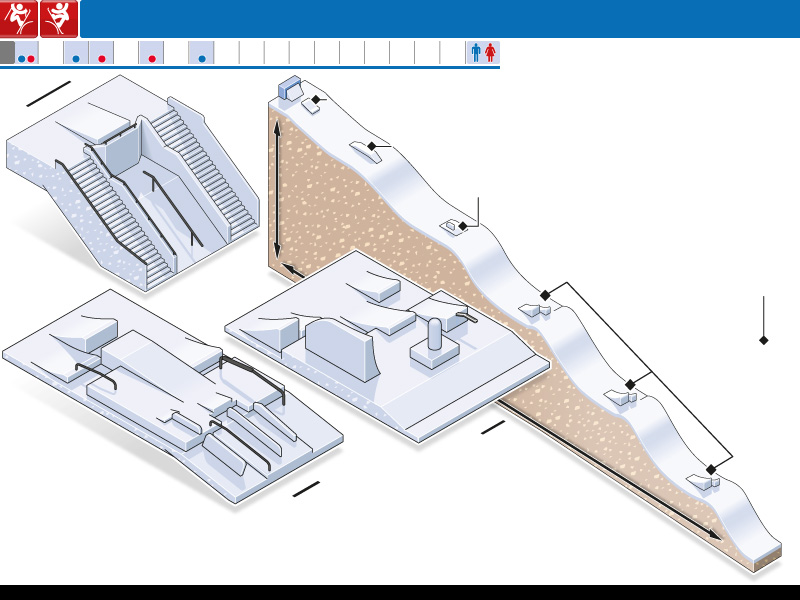
Task: Click the diamond marker beside the start gate
Action: pyautogui.click(x=317, y=100)
